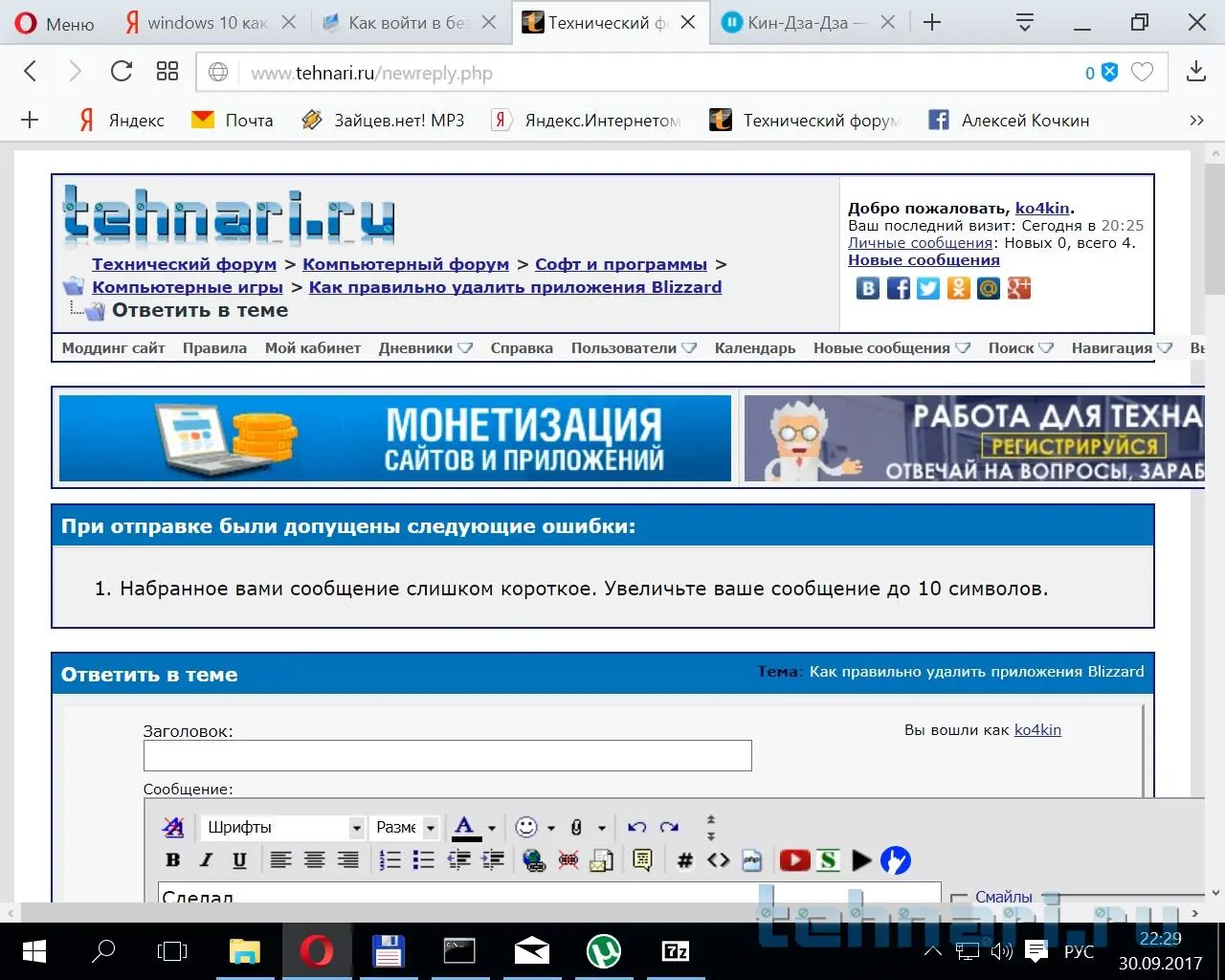Open the Opera Меню button
The height and width of the screenshot is (980, 1225).
pos(55,23)
